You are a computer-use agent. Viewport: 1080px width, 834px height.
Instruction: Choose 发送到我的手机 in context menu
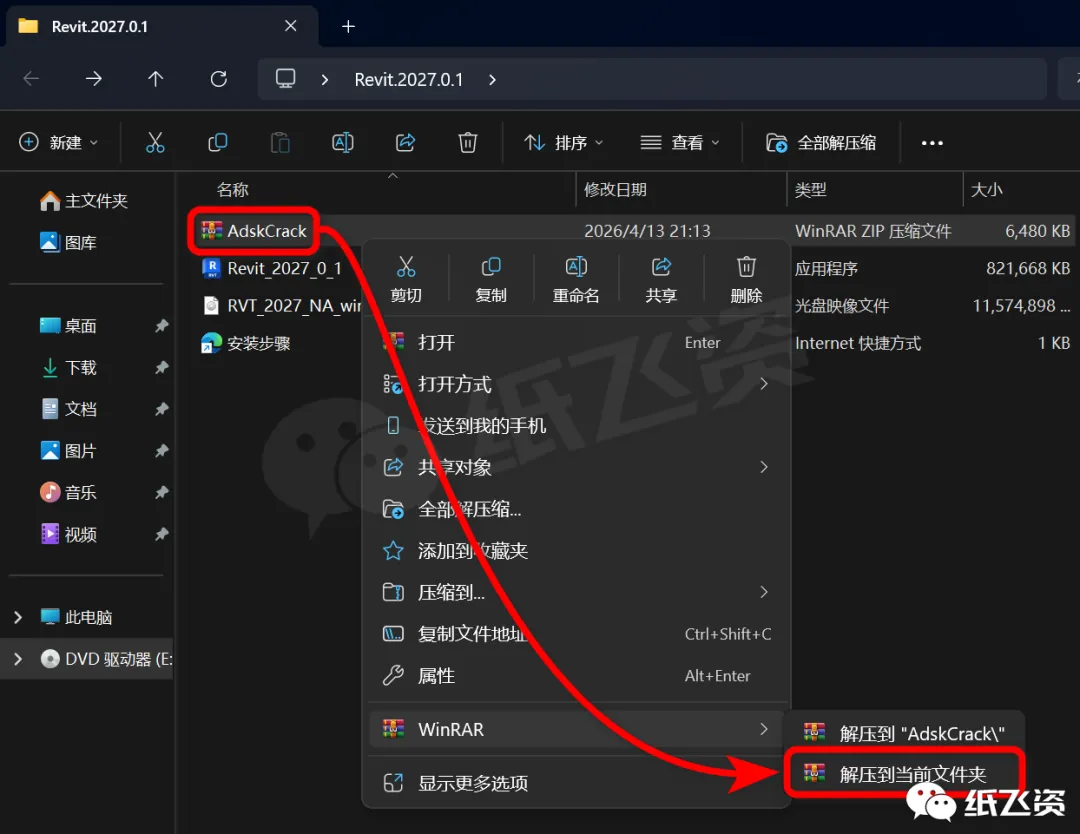coord(576,426)
